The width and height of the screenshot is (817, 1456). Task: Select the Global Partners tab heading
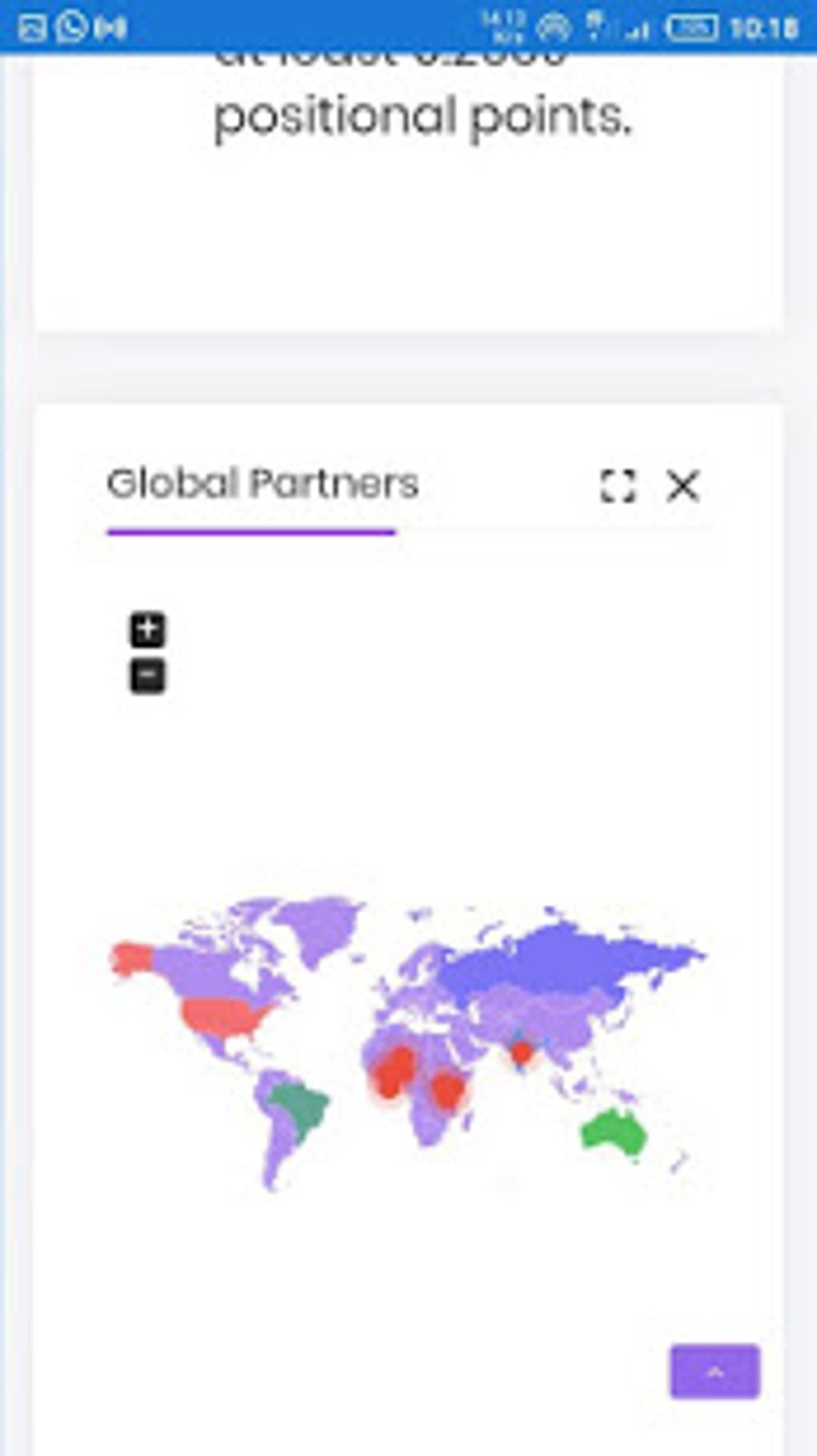coord(263,484)
